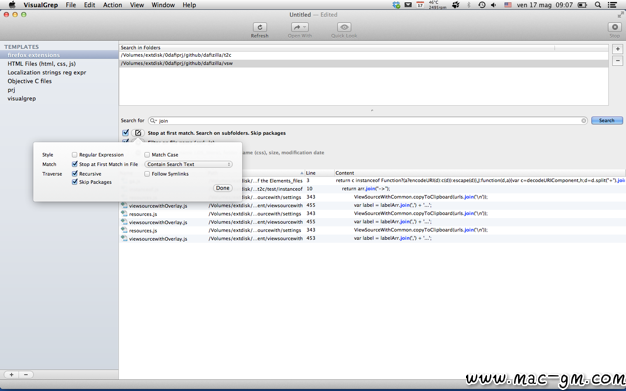
Task: Open Spotlight magnifier in menu bar
Action: (598, 5)
